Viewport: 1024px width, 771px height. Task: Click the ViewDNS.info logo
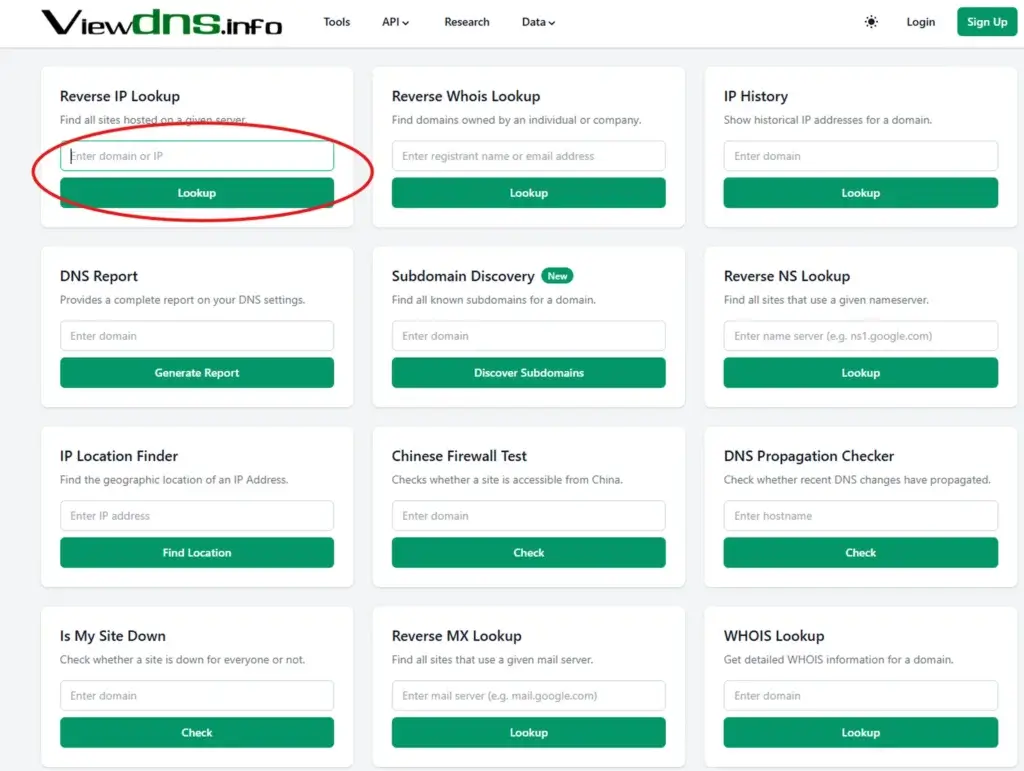click(161, 22)
